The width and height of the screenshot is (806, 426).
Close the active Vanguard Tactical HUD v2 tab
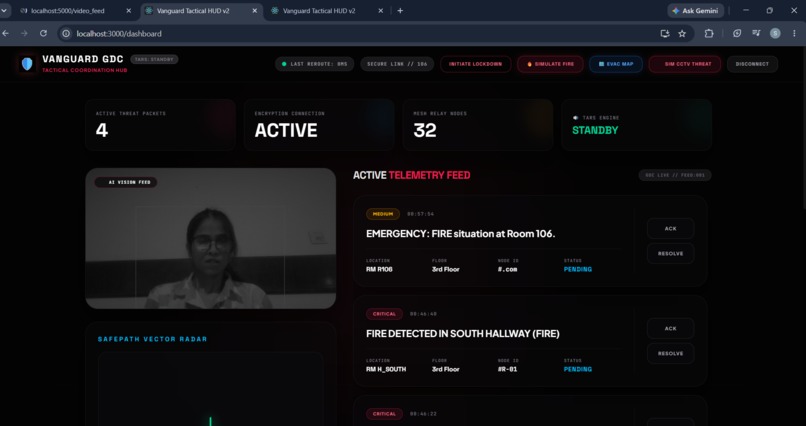click(x=254, y=11)
